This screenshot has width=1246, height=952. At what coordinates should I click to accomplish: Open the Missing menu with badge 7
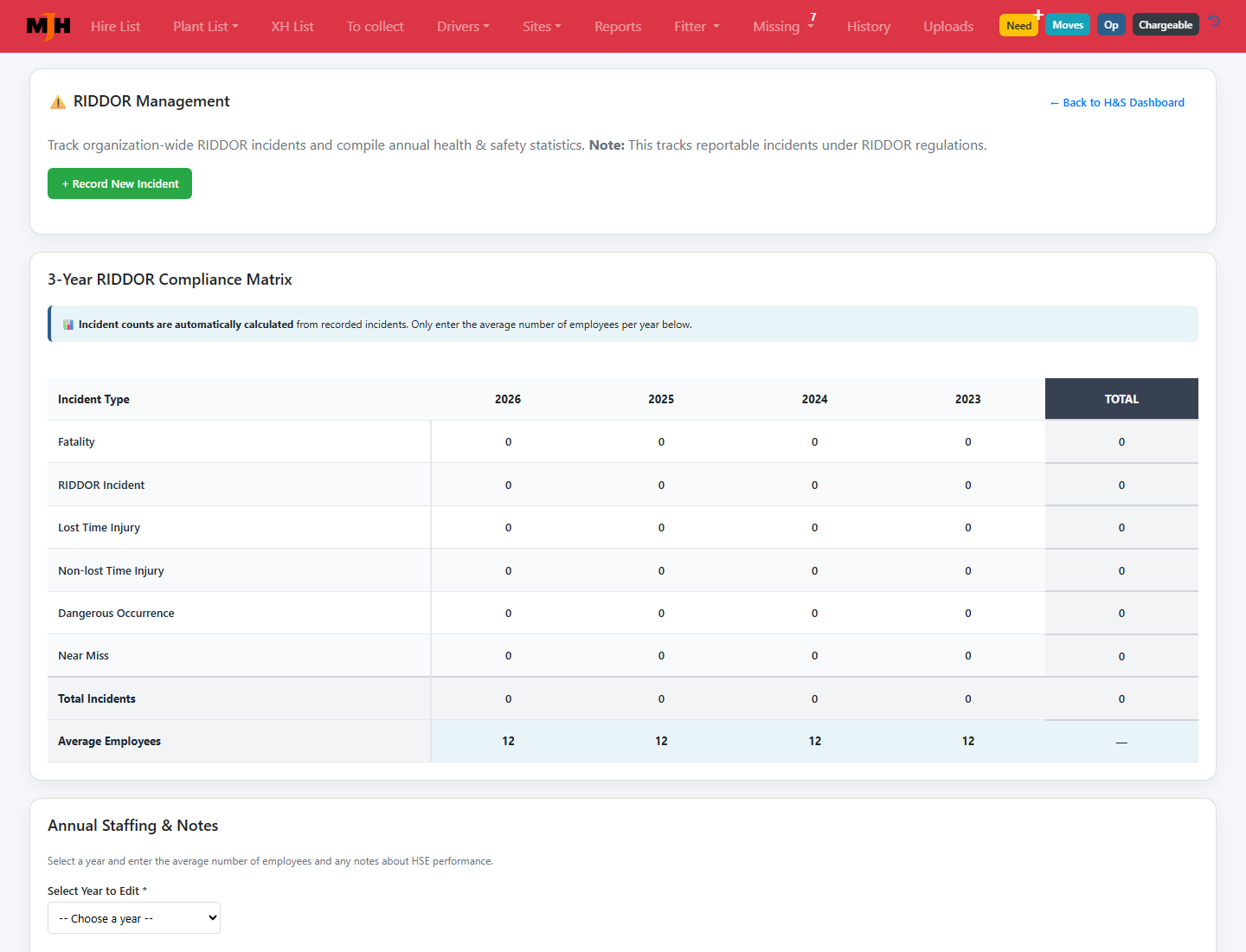tap(784, 26)
